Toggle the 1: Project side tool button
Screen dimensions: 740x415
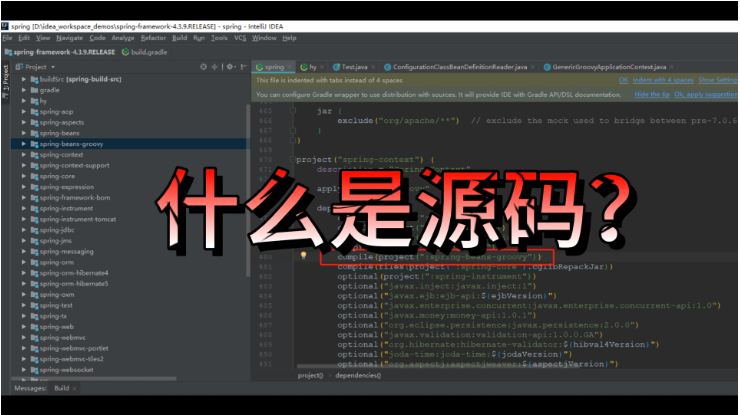click(x=6, y=81)
